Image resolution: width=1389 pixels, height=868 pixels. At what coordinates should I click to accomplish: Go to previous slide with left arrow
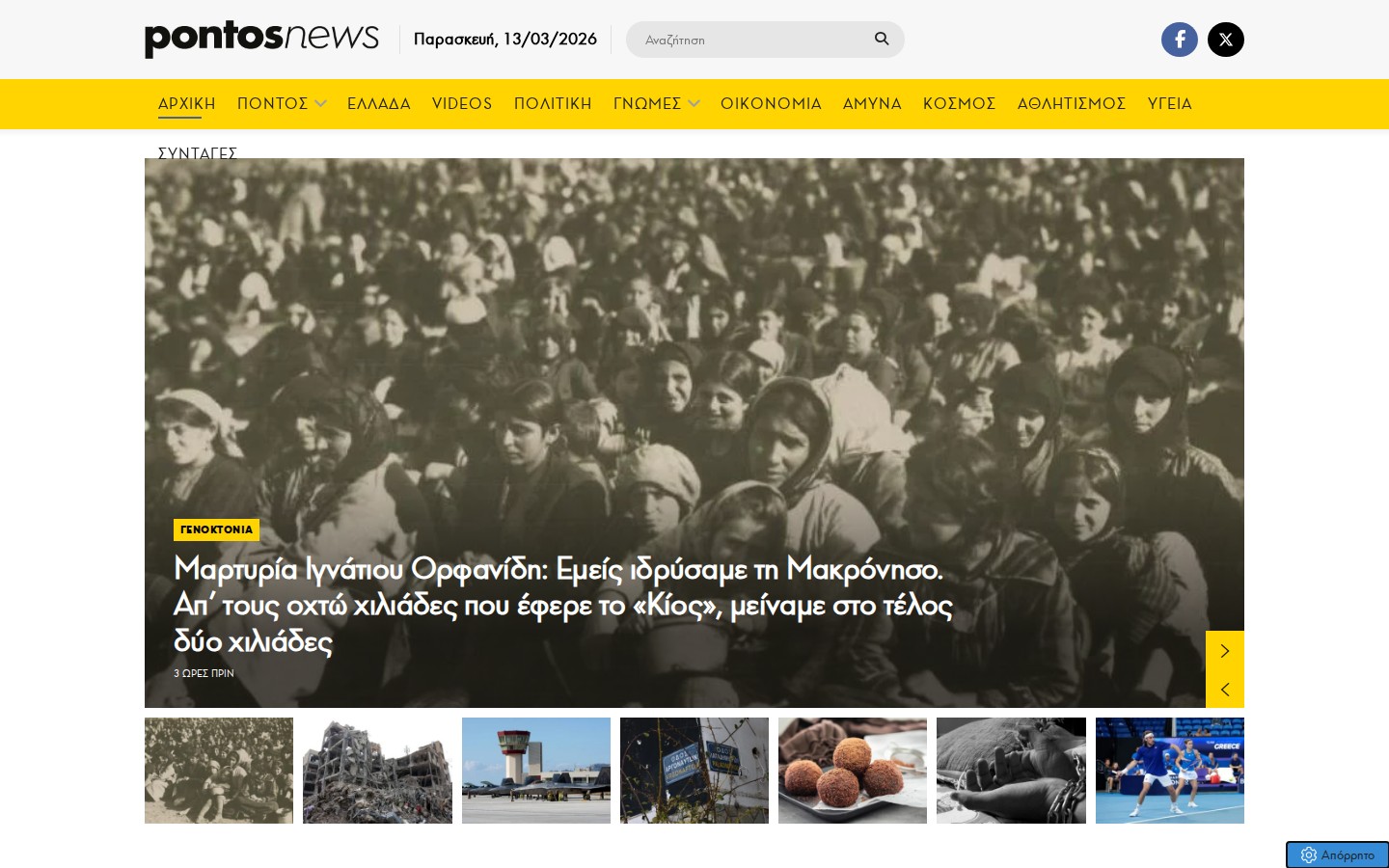point(1224,690)
